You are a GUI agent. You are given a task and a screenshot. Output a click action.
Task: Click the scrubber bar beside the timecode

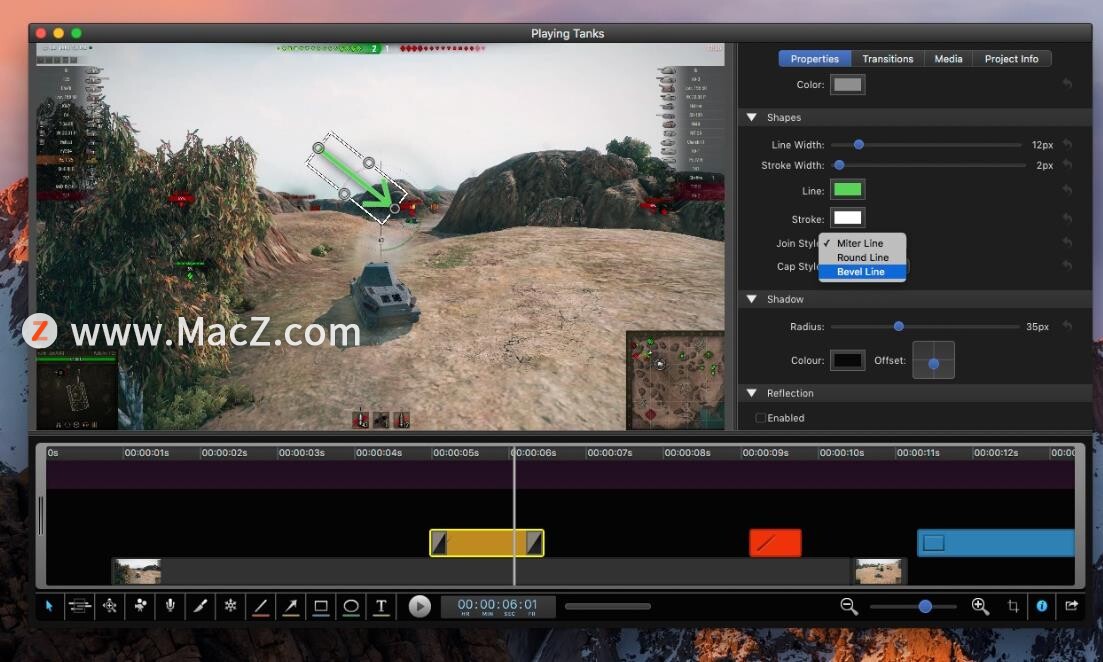[x=608, y=606]
